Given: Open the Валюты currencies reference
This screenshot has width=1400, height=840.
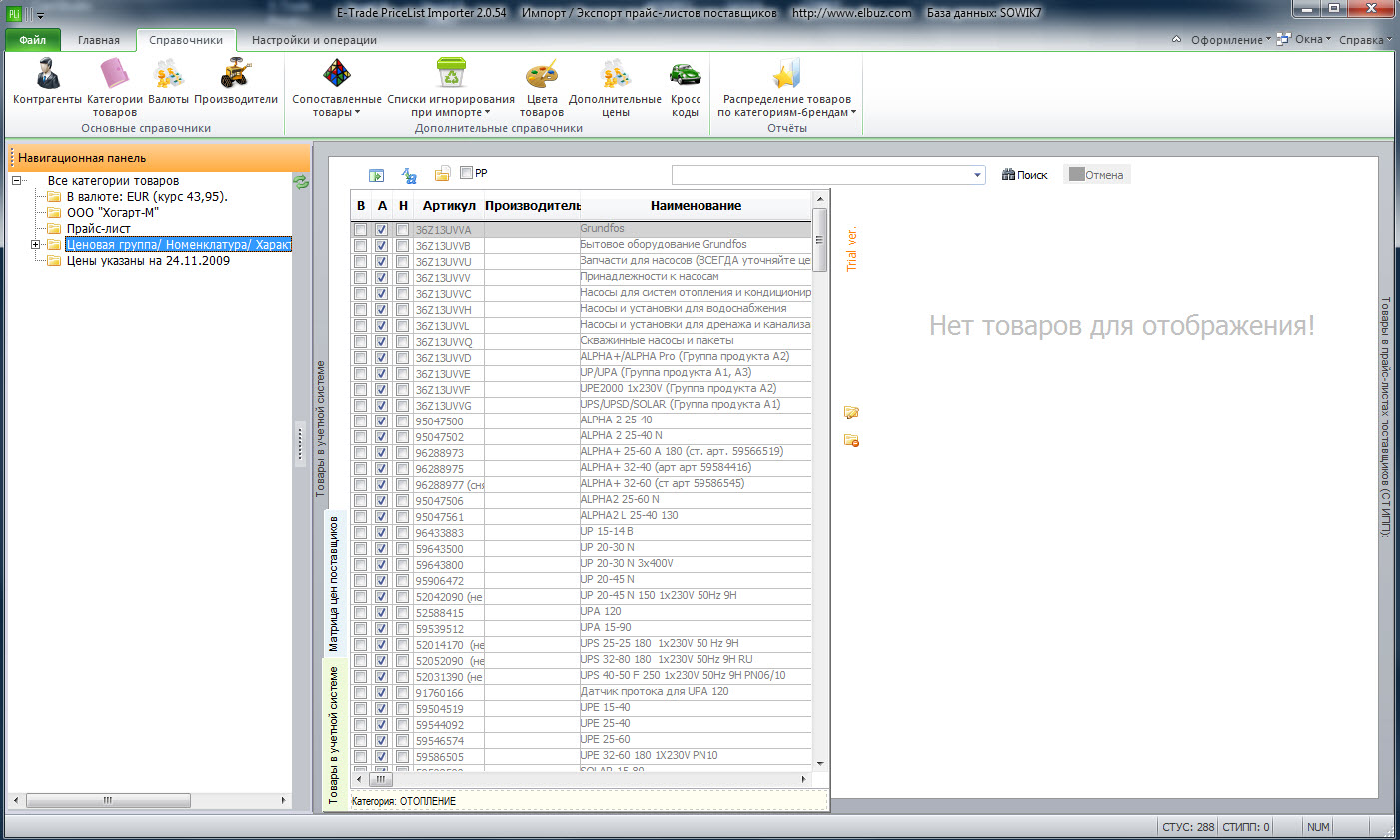Looking at the screenshot, I should (x=168, y=81).
